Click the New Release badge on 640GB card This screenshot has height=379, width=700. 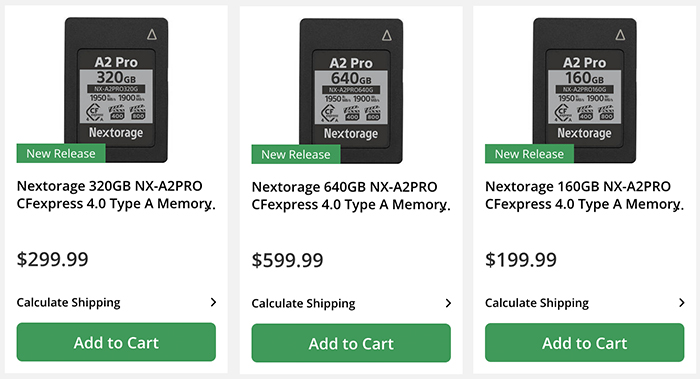[296, 154]
